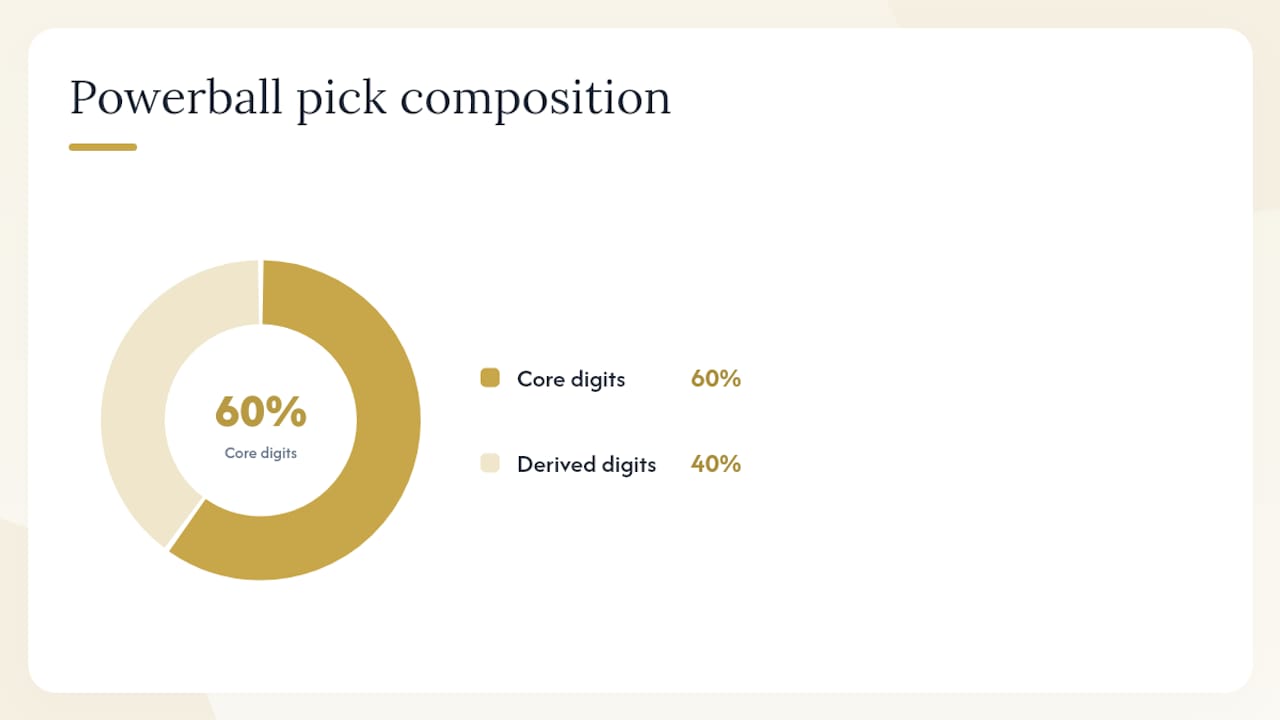The image size is (1280, 720).
Task: Click the 40% value in the legend
Action: point(716,464)
